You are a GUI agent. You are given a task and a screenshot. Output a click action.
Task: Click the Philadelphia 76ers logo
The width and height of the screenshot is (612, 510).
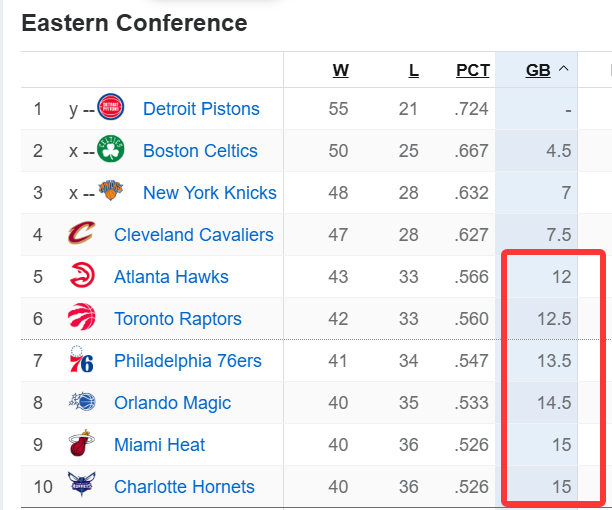[82, 360]
